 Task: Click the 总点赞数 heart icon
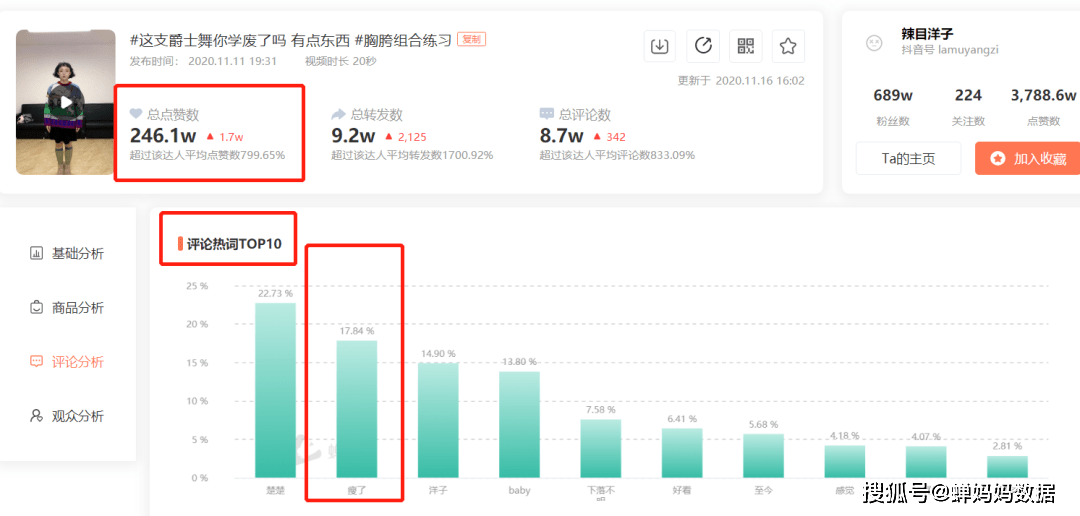[136, 114]
